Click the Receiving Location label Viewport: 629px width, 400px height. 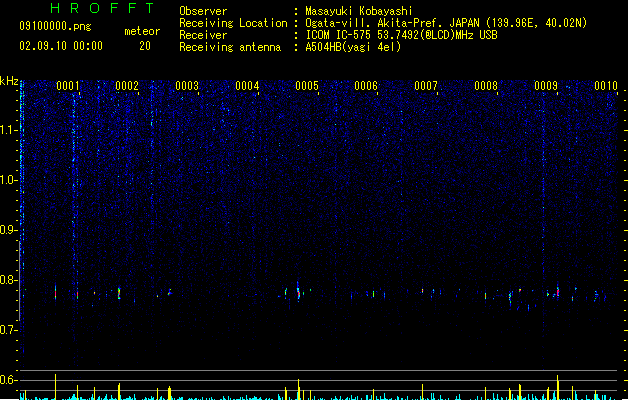[233, 23]
